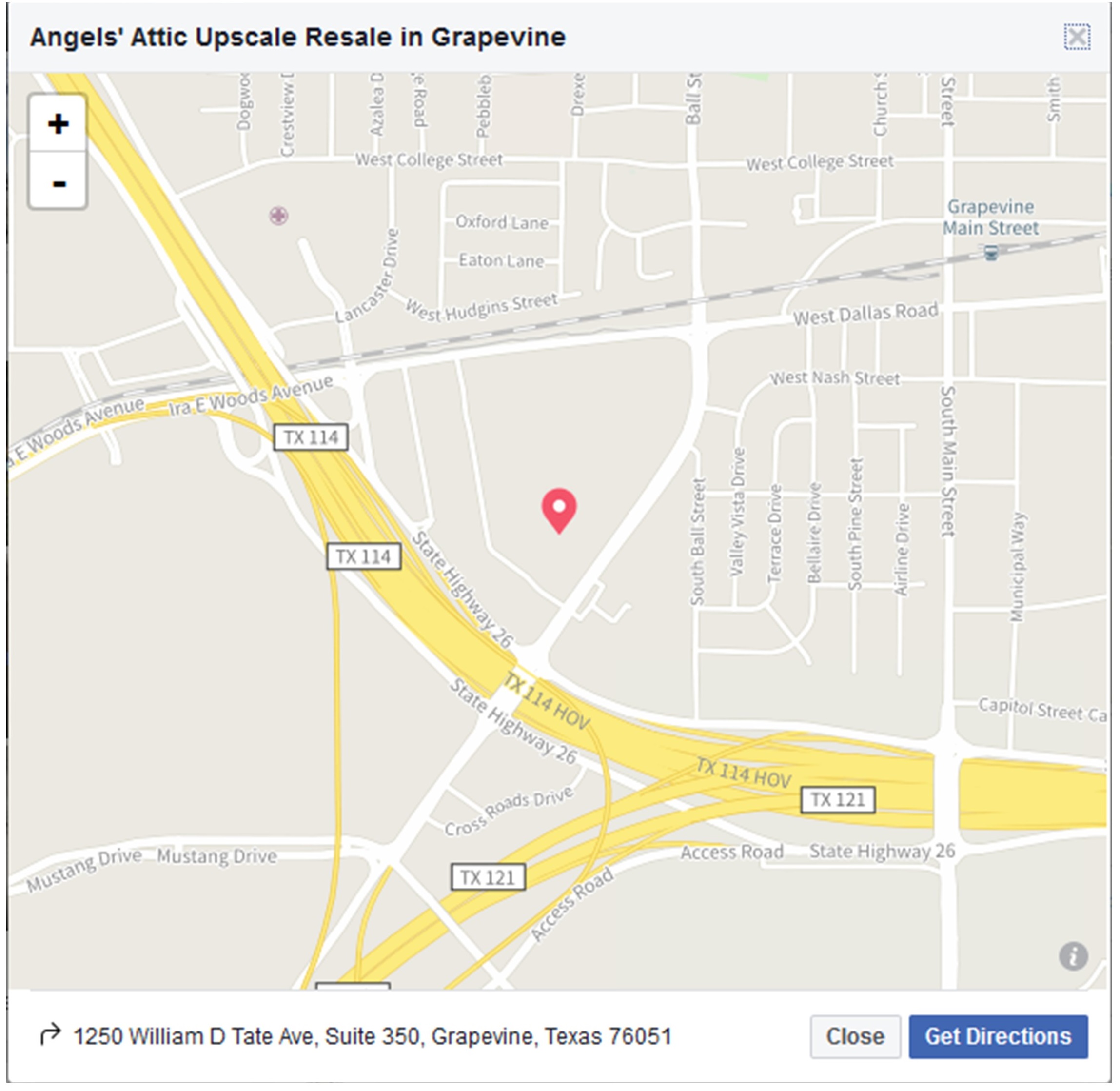
Task: Close the dialog with the X icon
Action: 1077,37
